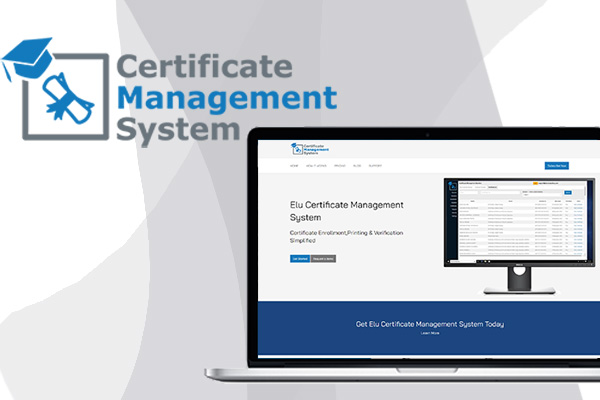600x400 pixels.
Task: Click the gray Request a Demo button
Action: [x=323, y=259]
